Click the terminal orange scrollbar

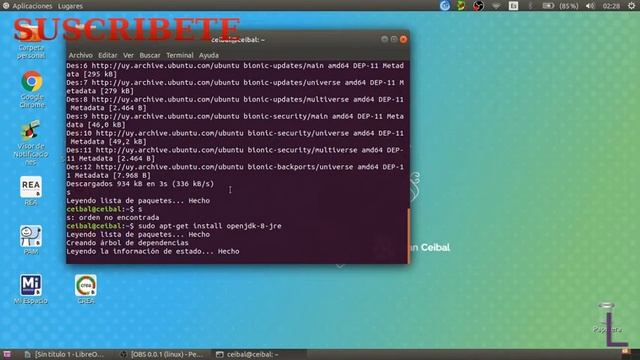(x=408, y=236)
